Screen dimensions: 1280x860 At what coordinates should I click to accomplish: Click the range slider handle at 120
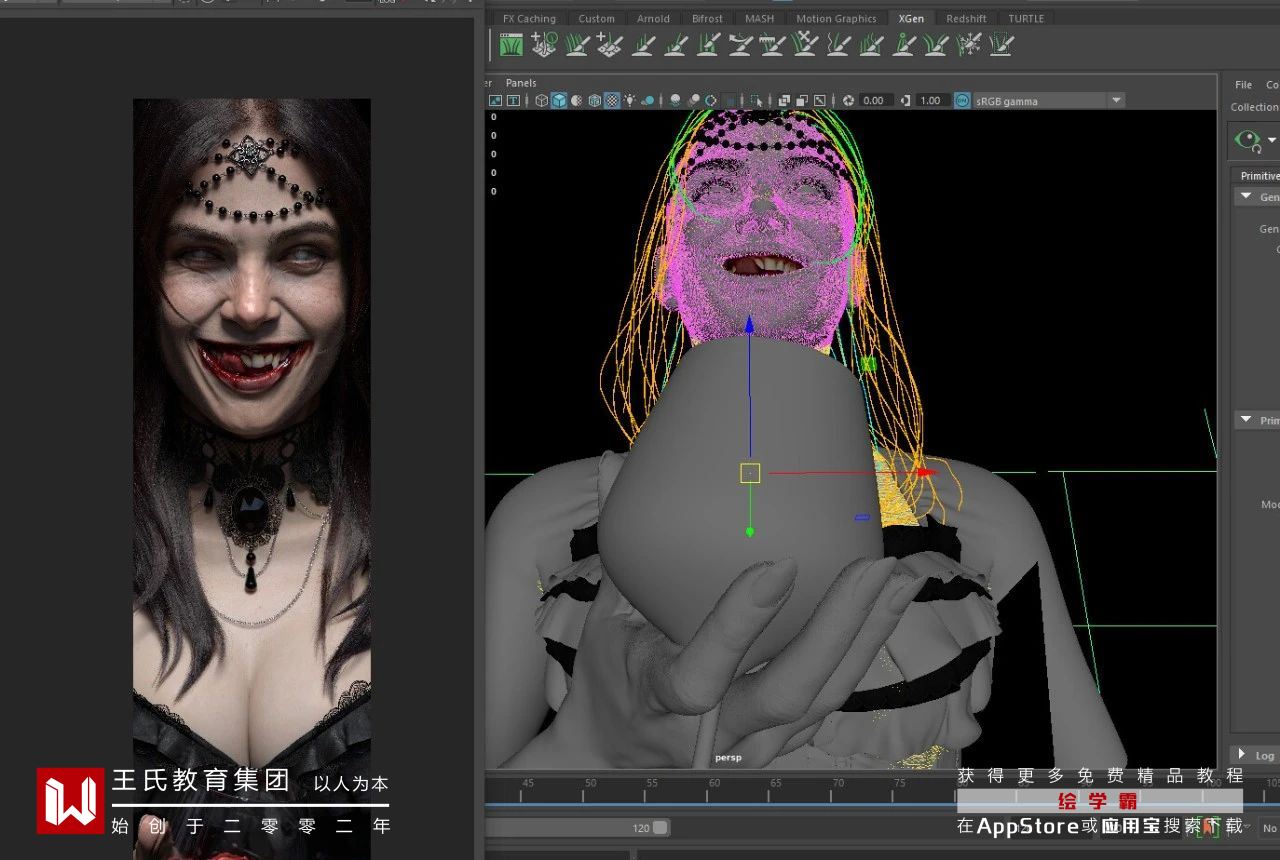click(659, 828)
